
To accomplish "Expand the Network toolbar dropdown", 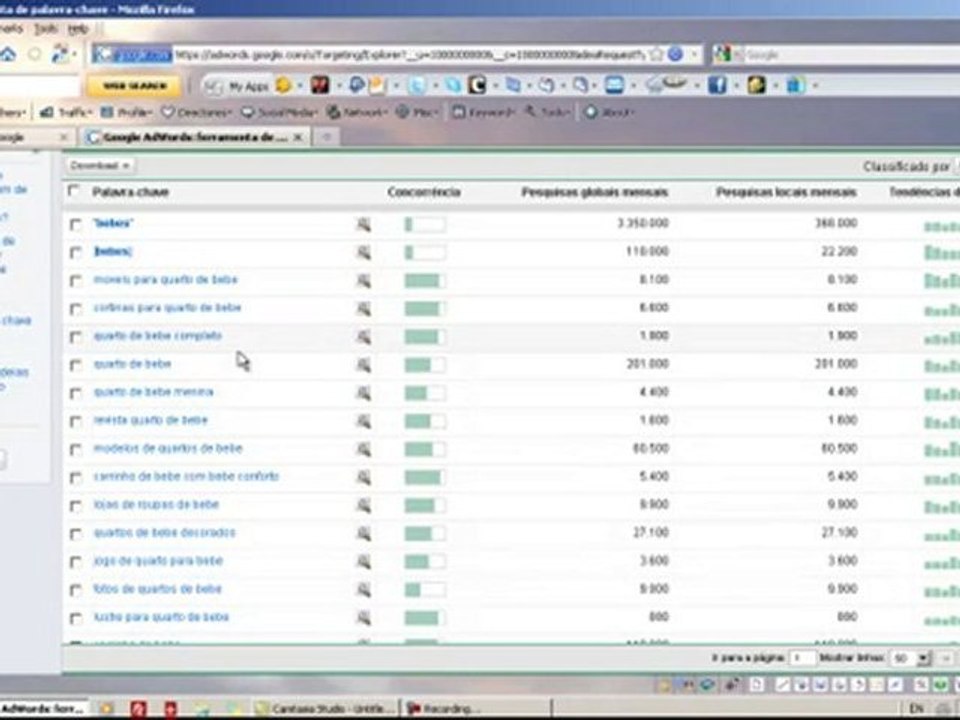I will (x=357, y=113).
